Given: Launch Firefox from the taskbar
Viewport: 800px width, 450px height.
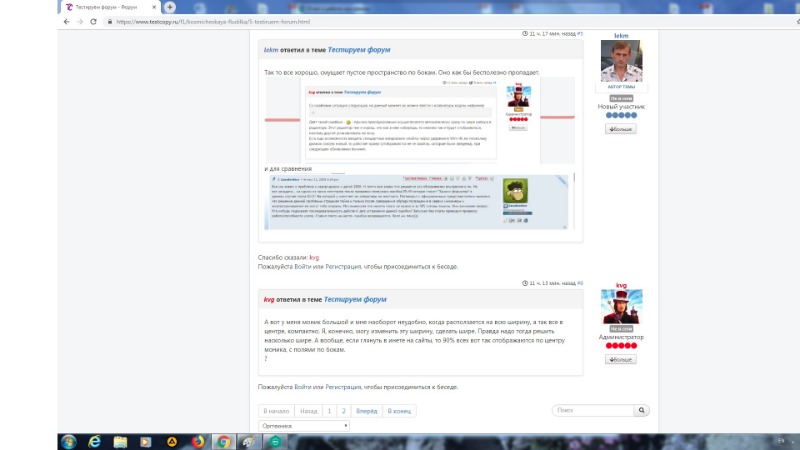Looking at the screenshot, I should [197, 440].
